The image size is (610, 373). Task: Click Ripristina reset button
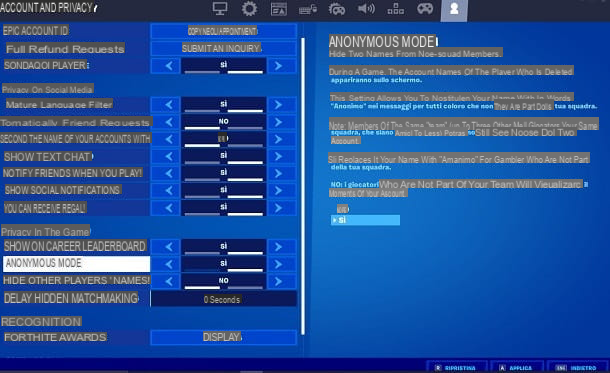click(x=456, y=368)
